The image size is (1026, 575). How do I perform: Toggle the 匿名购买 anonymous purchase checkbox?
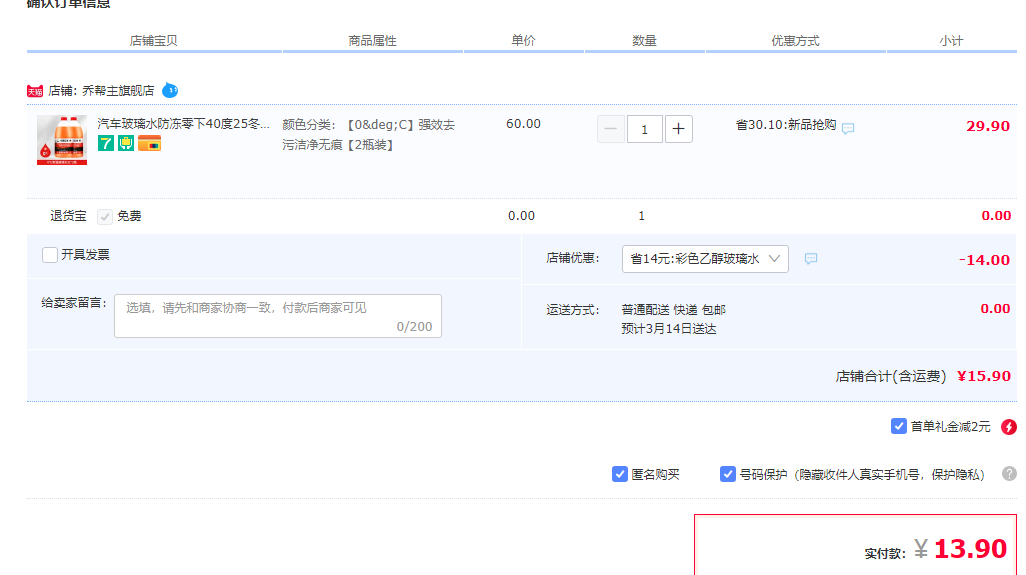(x=620, y=474)
